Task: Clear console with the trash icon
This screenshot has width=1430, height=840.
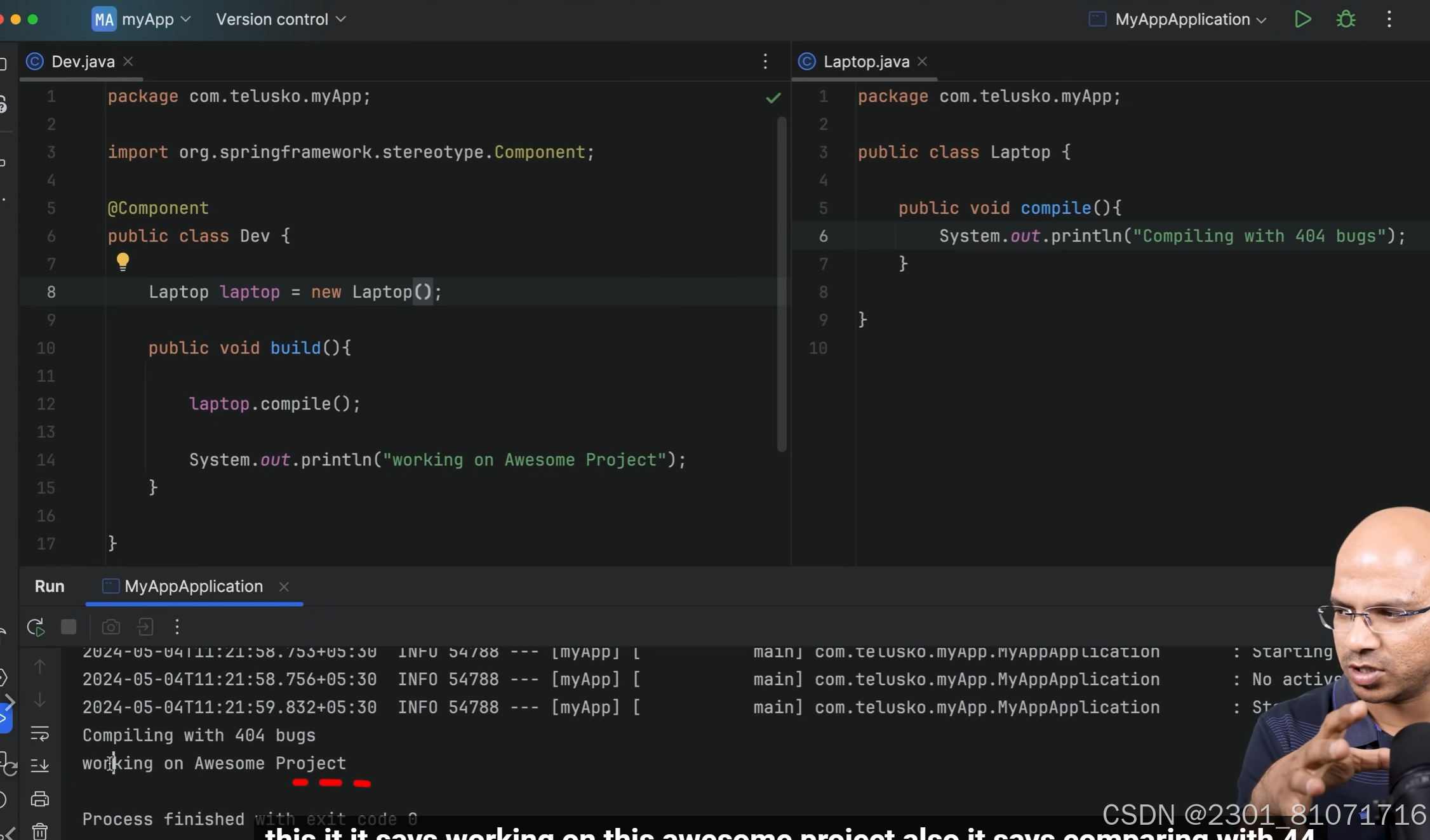Action: 39,830
